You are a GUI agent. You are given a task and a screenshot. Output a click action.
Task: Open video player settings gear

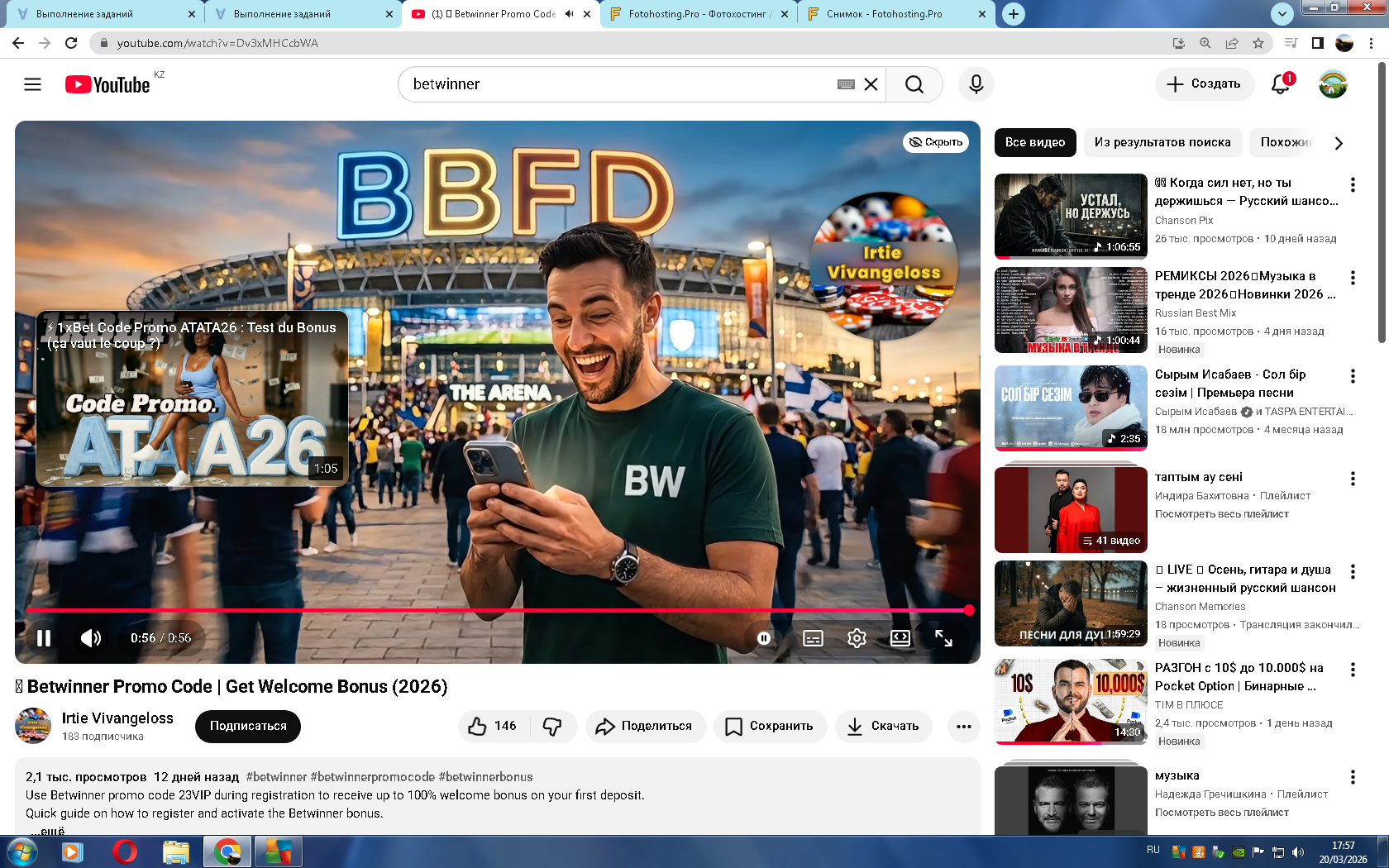(x=857, y=638)
